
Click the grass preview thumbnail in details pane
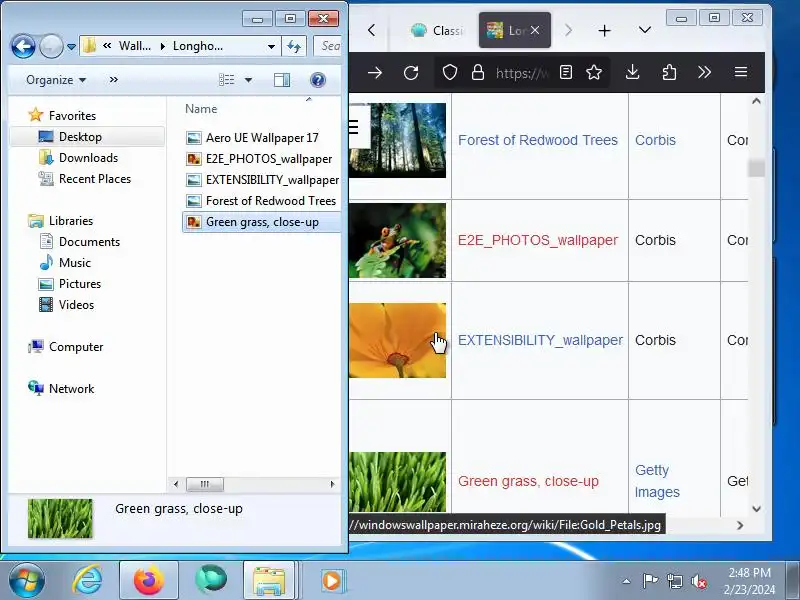click(x=60, y=518)
